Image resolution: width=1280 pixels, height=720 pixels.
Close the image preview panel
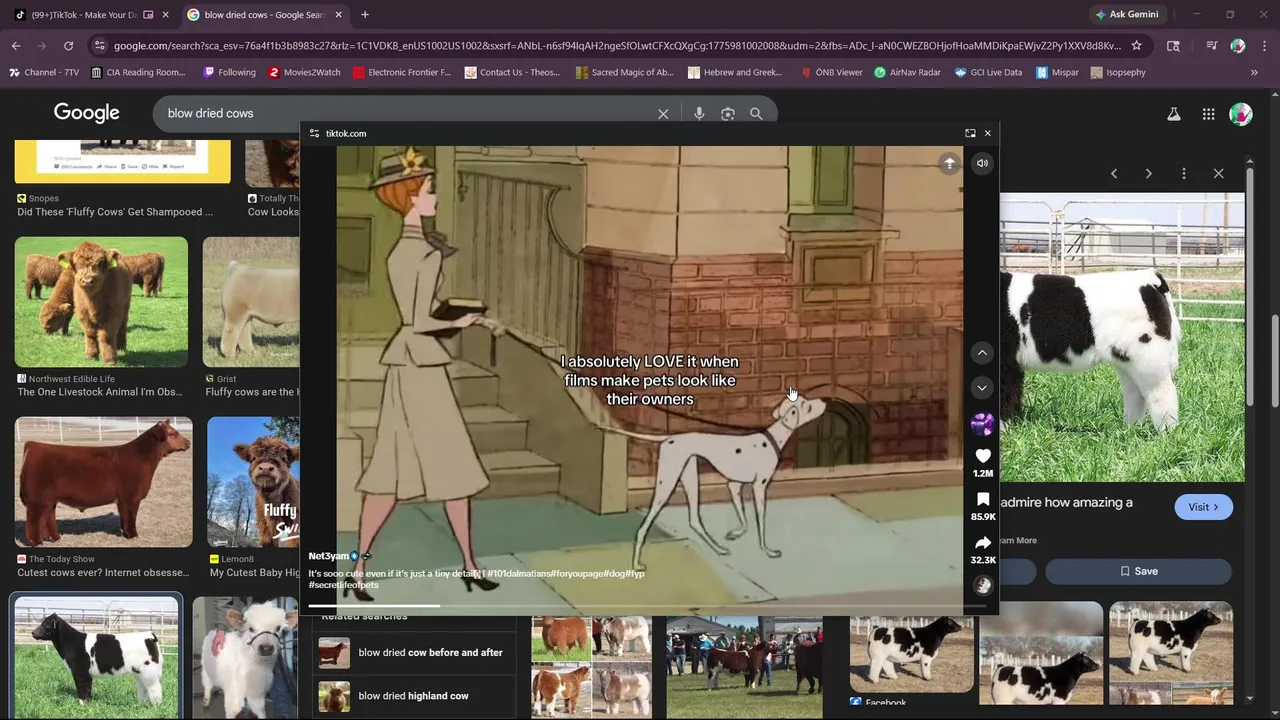tap(1218, 173)
